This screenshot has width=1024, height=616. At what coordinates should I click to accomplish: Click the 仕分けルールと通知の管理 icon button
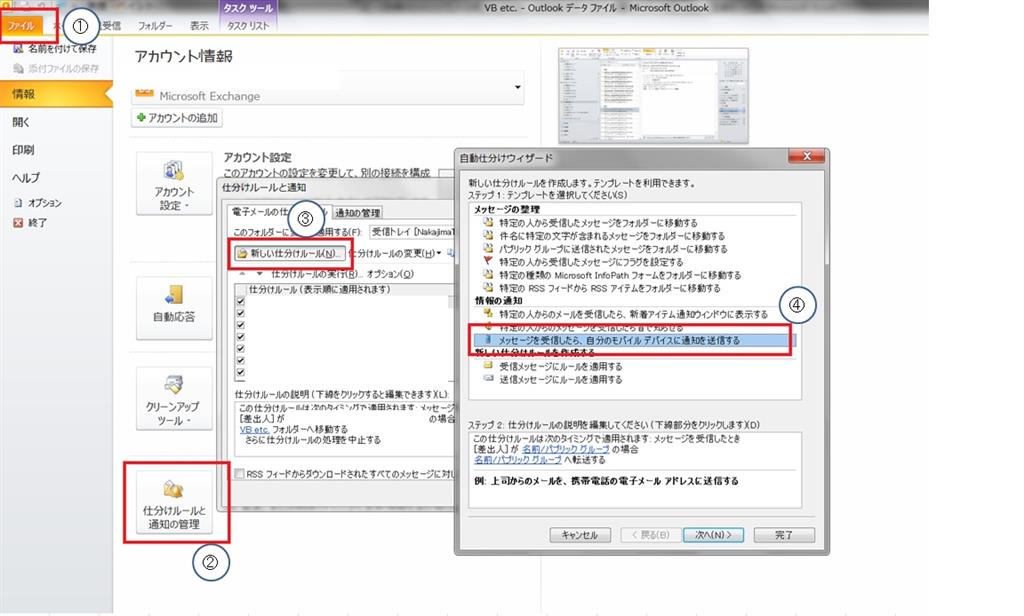tap(174, 503)
